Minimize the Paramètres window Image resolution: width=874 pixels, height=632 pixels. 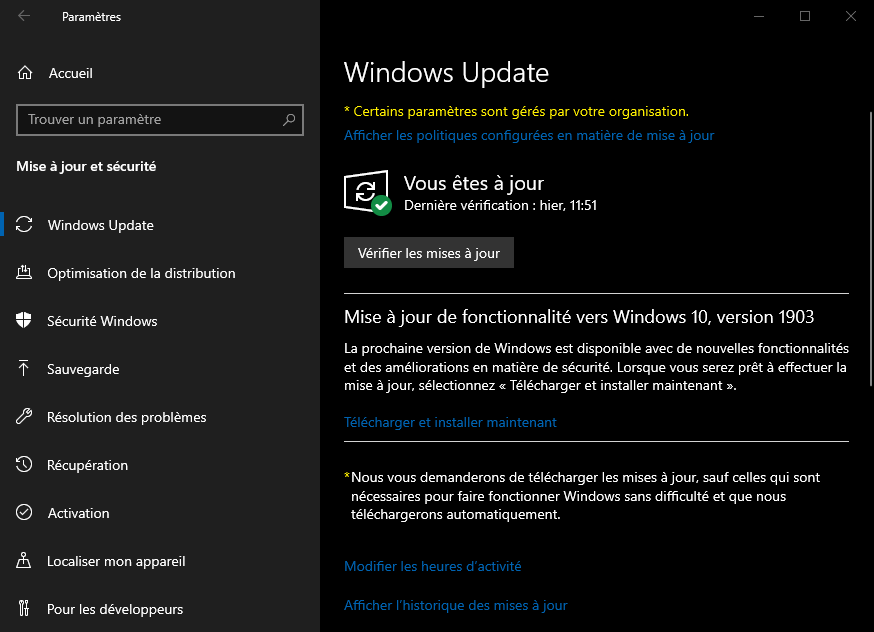tap(759, 16)
